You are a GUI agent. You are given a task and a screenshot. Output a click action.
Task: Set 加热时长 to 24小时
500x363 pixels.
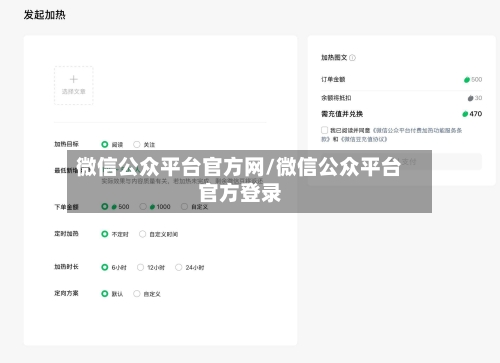pyautogui.click(x=179, y=267)
